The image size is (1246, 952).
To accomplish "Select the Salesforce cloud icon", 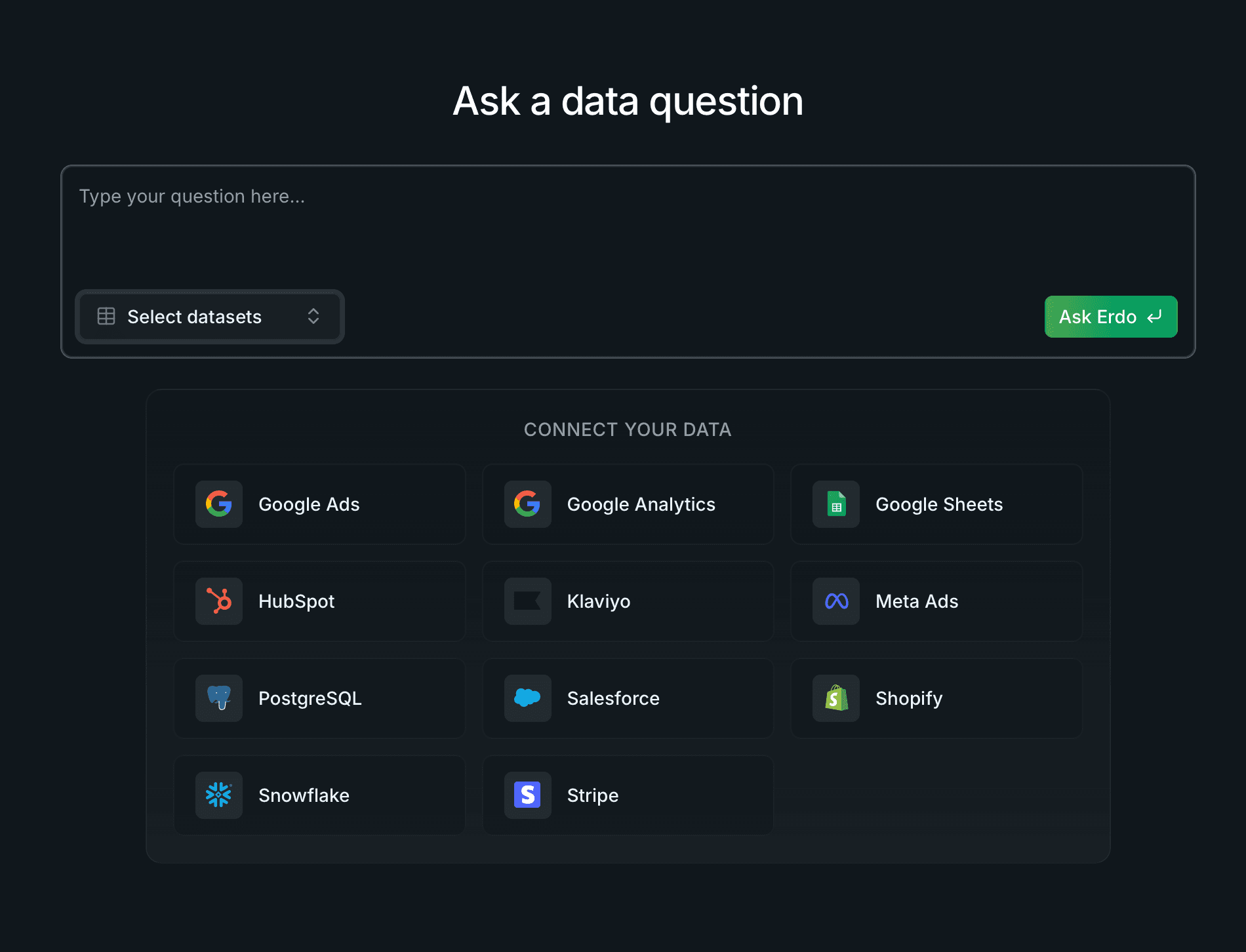I will (x=527, y=698).
